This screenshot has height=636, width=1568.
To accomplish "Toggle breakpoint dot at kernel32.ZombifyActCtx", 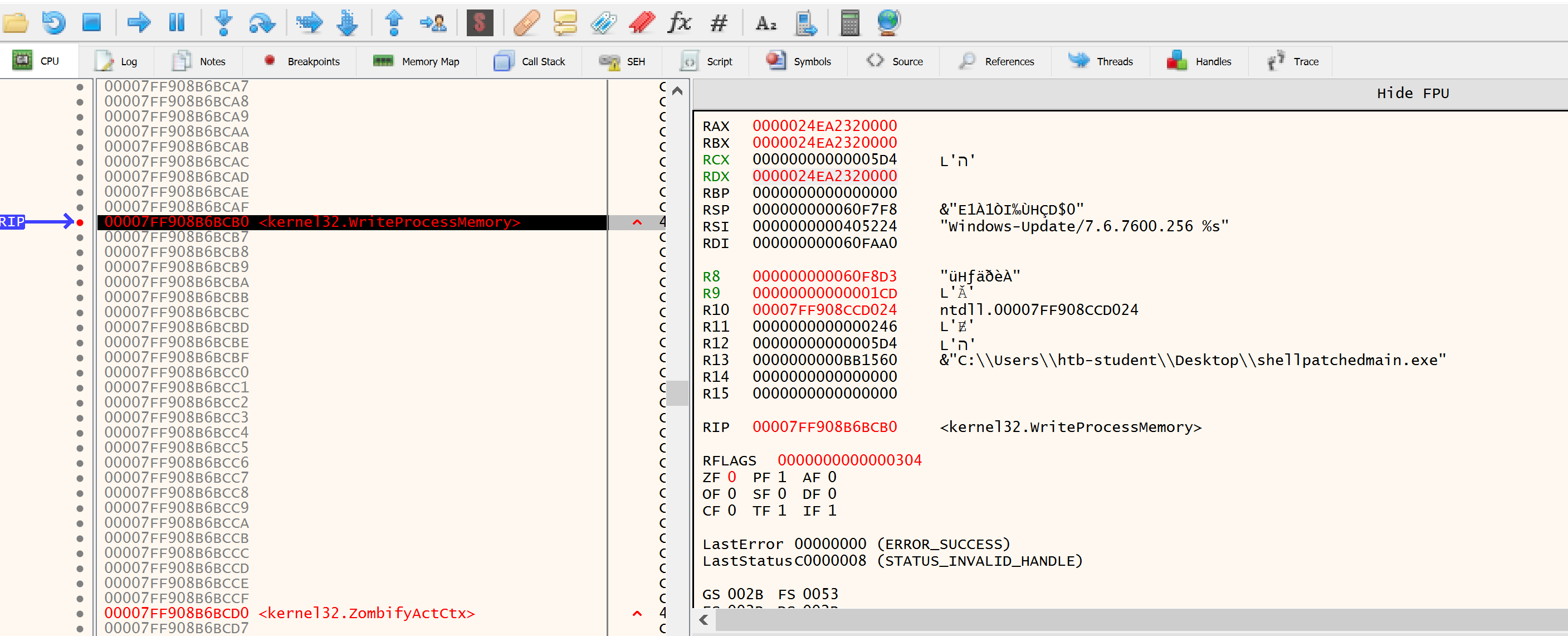I will pos(80,614).
